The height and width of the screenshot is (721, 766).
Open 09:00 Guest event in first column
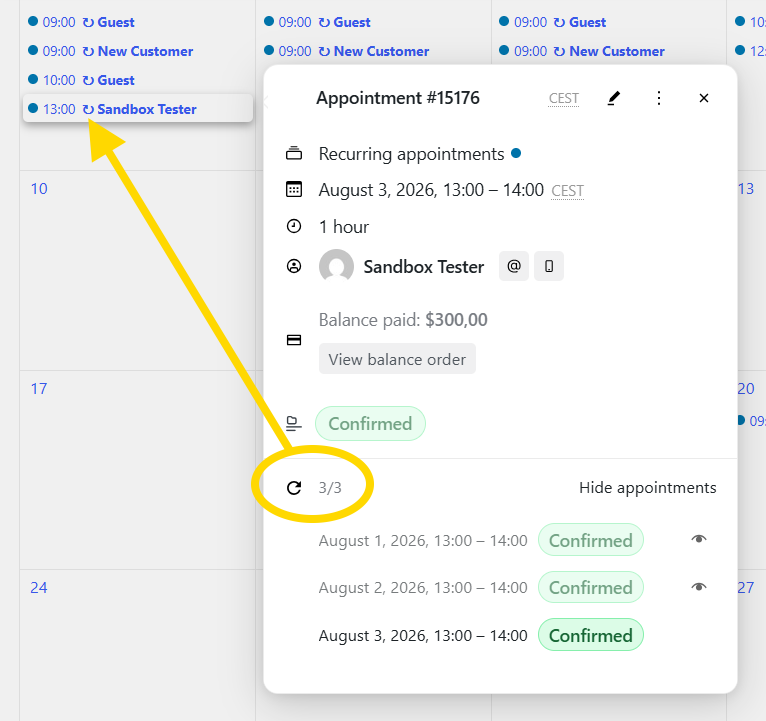[x=81, y=22]
